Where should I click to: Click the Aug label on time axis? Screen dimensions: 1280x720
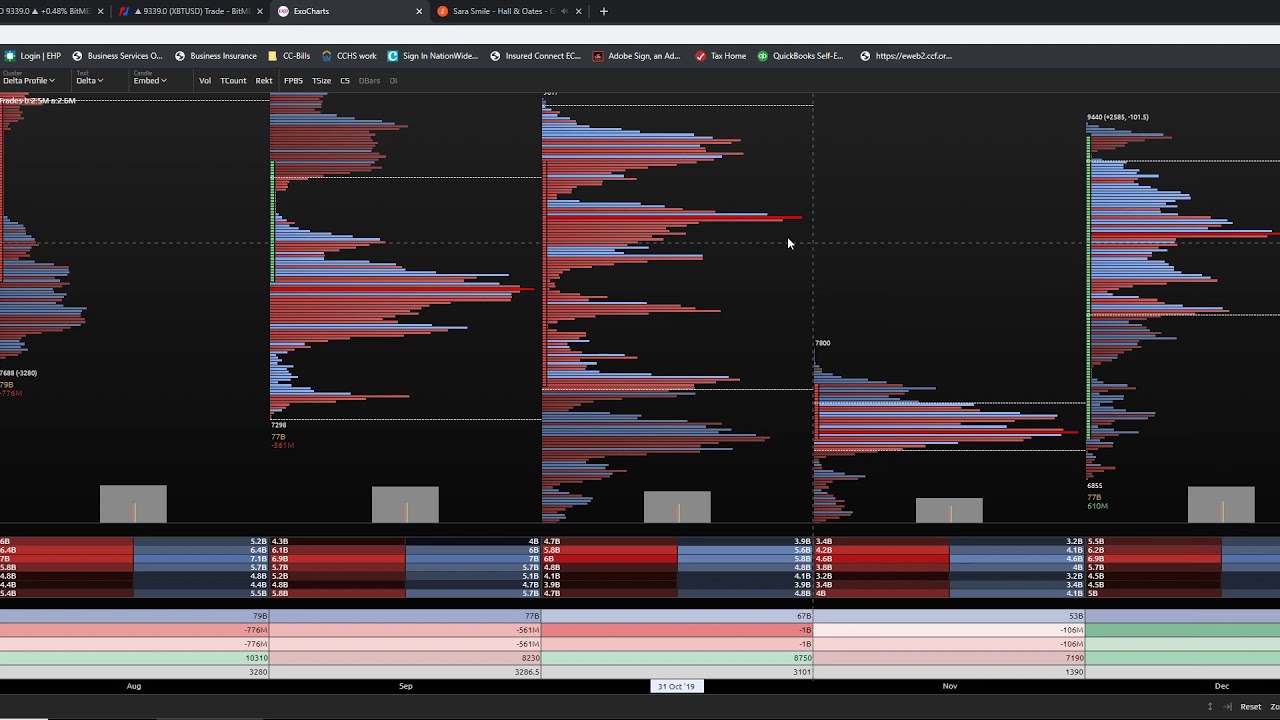tap(134, 686)
